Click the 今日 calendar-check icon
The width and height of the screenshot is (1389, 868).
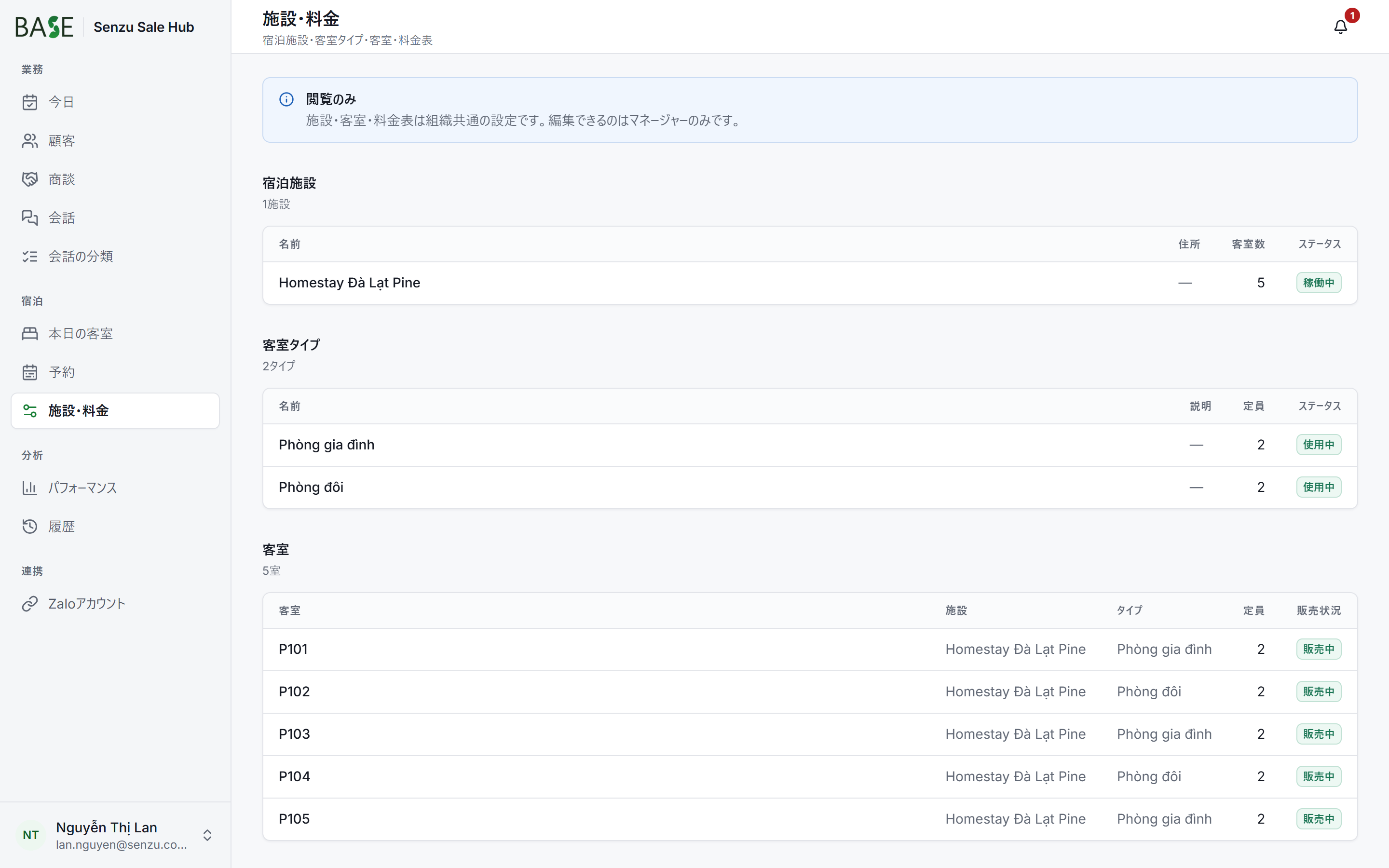(30, 102)
